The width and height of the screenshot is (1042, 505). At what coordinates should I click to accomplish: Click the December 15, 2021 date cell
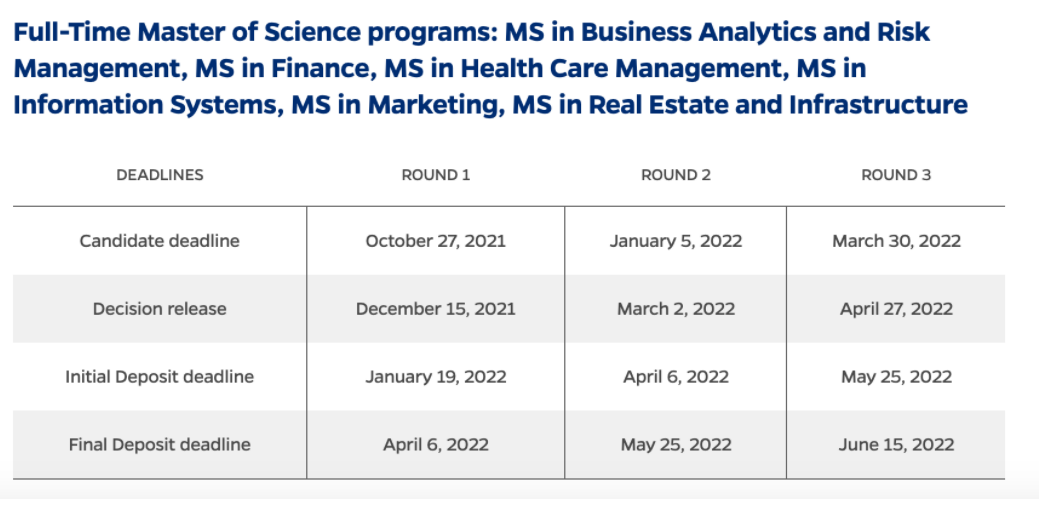click(436, 309)
